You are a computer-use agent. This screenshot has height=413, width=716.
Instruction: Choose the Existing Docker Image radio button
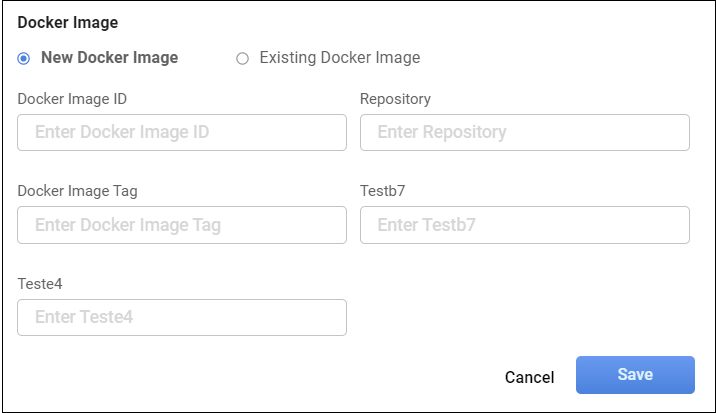coord(242,58)
